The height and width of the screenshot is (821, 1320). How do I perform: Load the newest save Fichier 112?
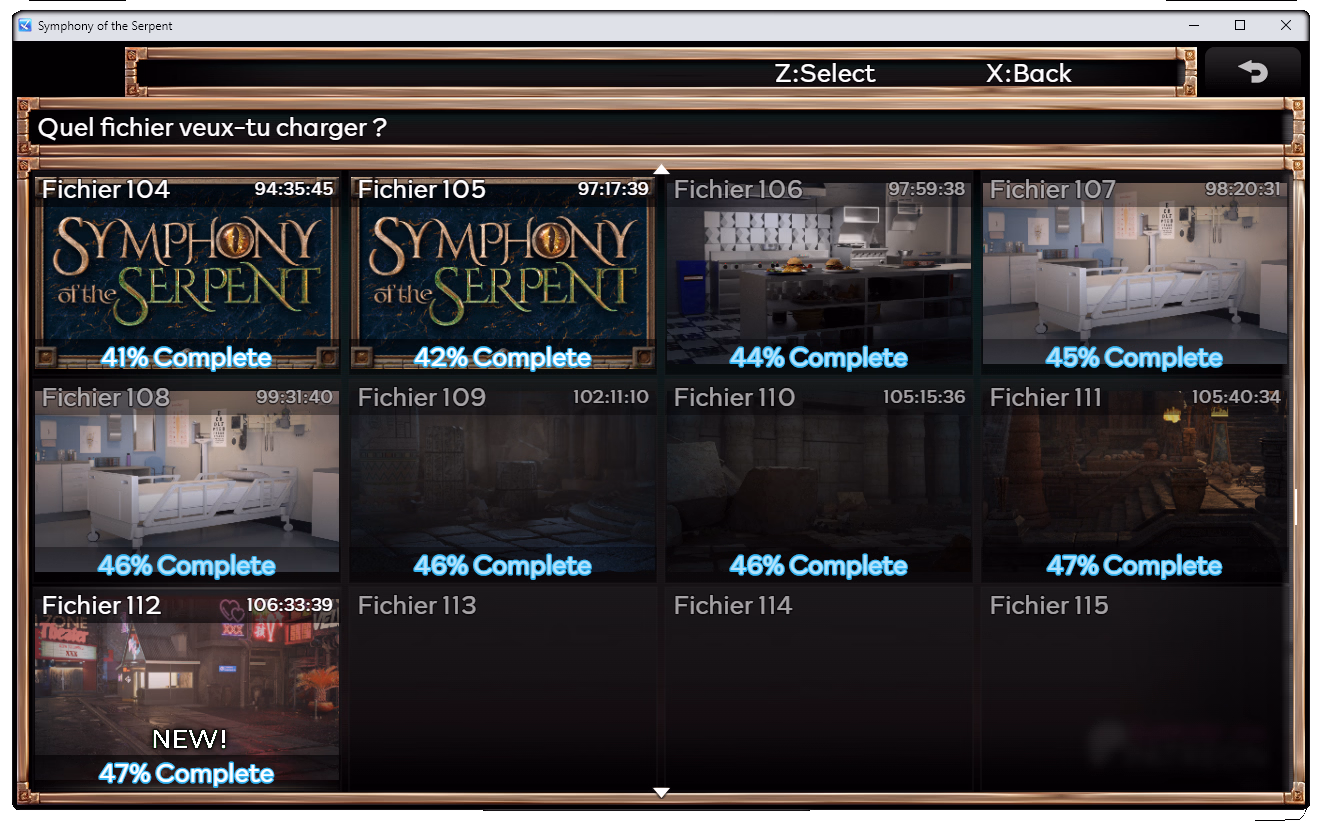[x=187, y=689]
